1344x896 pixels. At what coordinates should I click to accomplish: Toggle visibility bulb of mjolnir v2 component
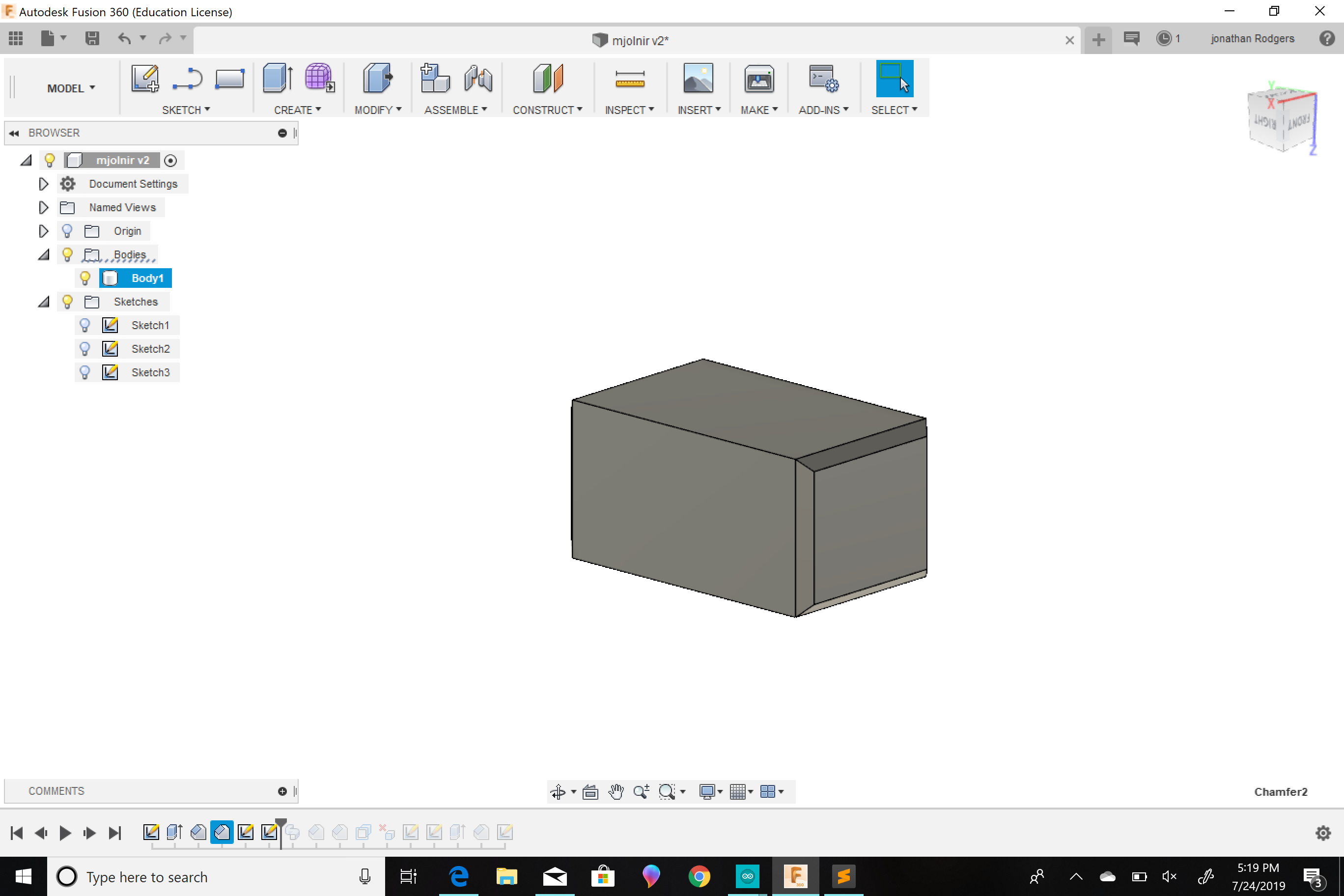[50, 160]
